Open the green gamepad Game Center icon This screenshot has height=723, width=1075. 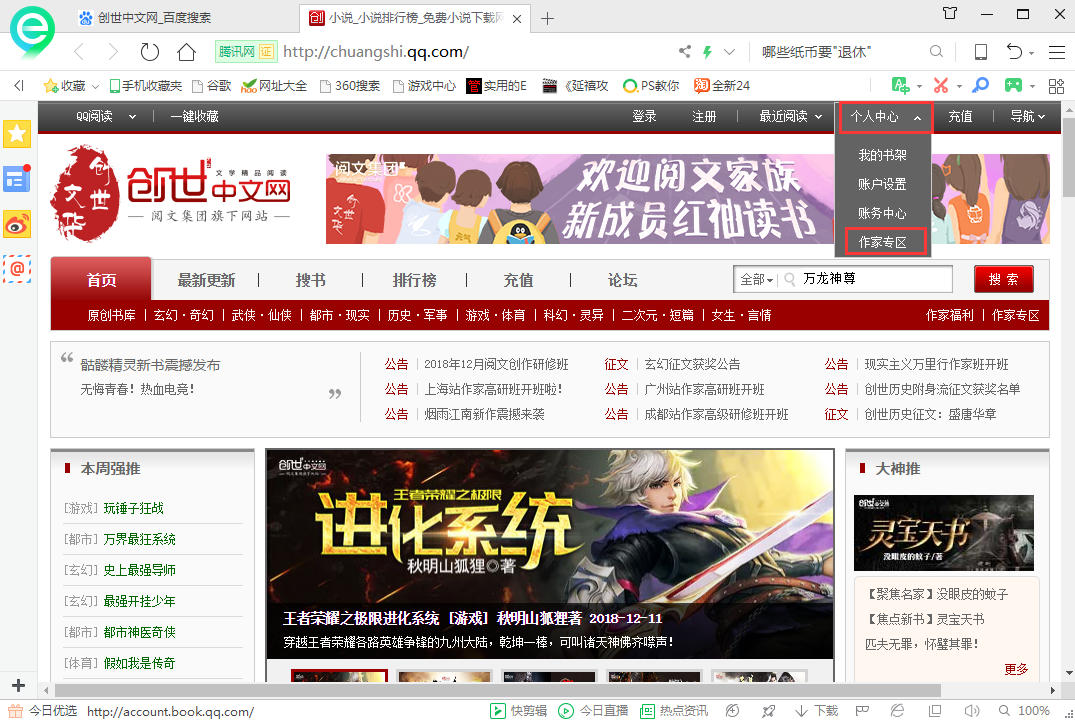1013,85
